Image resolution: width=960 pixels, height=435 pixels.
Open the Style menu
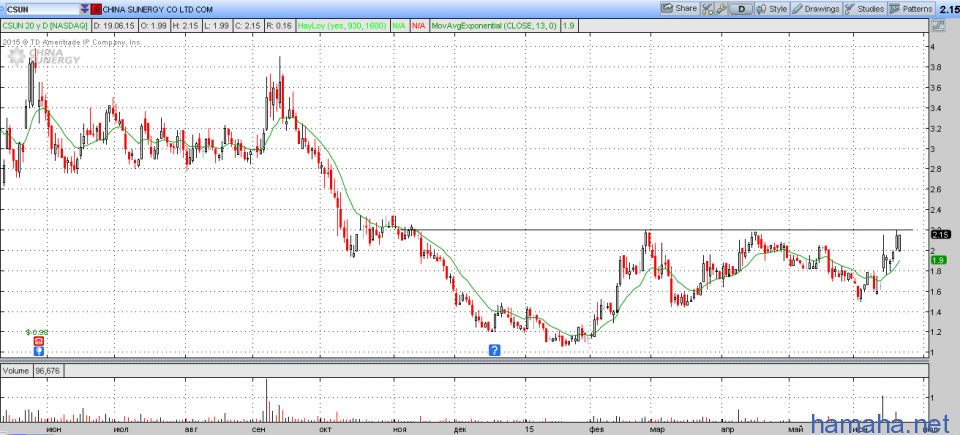click(x=773, y=9)
